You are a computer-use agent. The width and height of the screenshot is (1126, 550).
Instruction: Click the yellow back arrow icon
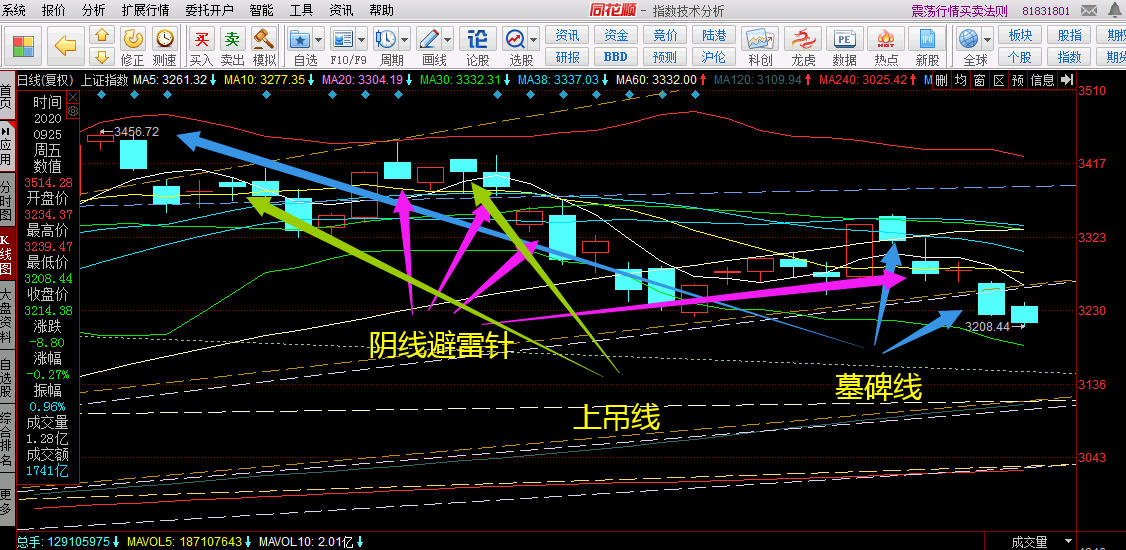click(66, 46)
